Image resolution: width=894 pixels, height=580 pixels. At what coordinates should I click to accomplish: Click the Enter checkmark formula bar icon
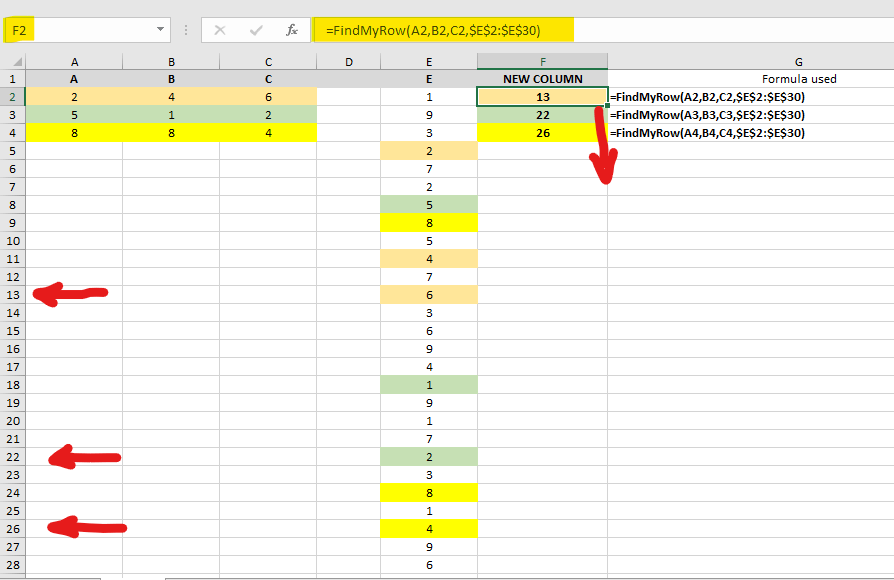tap(256, 30)
